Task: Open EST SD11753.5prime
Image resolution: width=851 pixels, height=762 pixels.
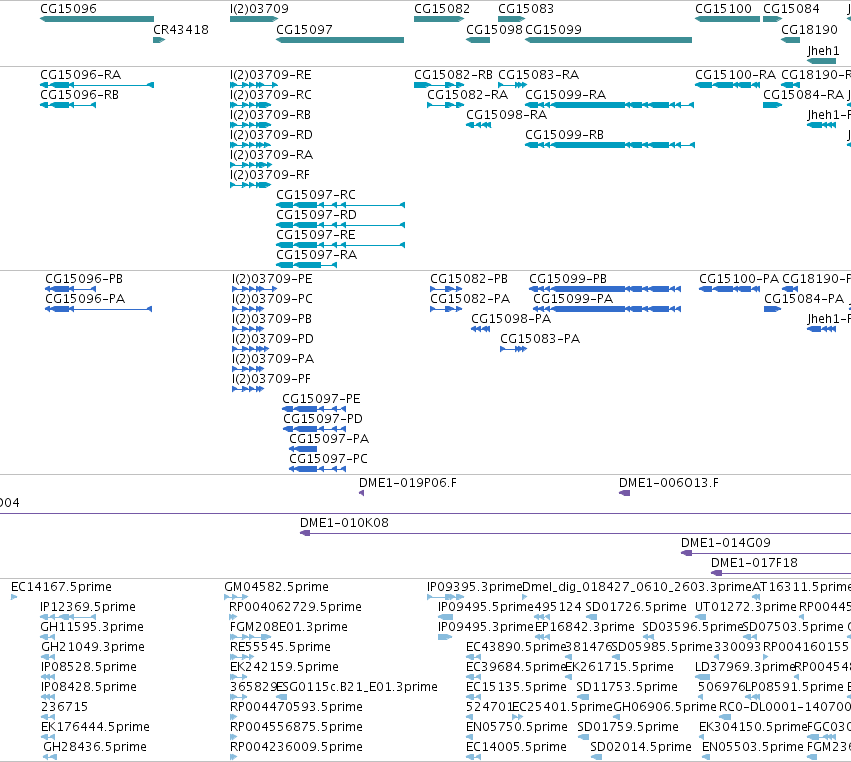Action: [627, 687]
